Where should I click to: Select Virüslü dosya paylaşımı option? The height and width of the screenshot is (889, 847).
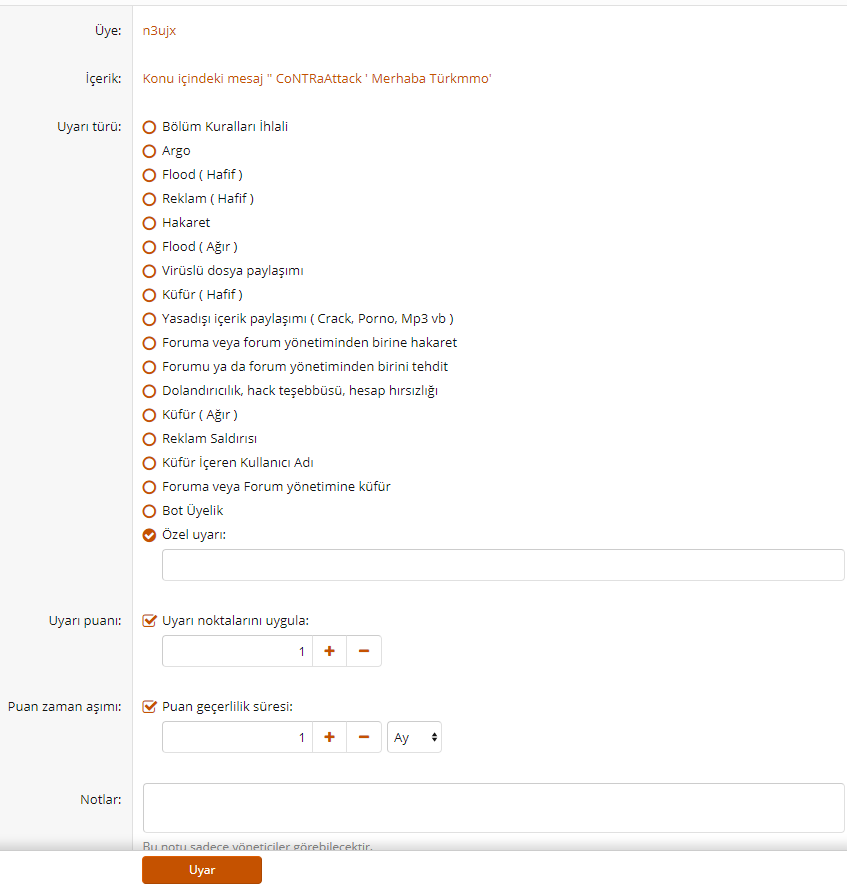(149, 271)
